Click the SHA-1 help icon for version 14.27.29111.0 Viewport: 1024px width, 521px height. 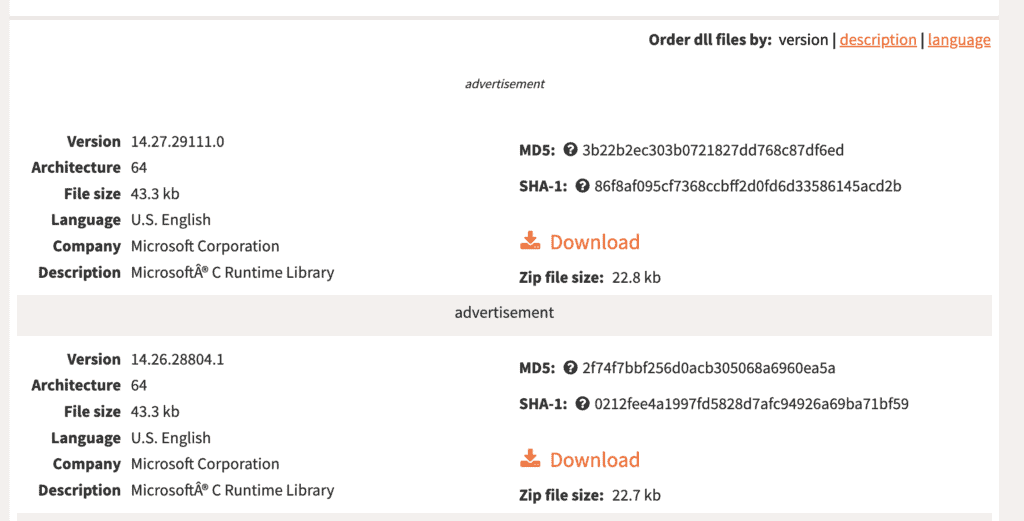(x=583, y=186)
